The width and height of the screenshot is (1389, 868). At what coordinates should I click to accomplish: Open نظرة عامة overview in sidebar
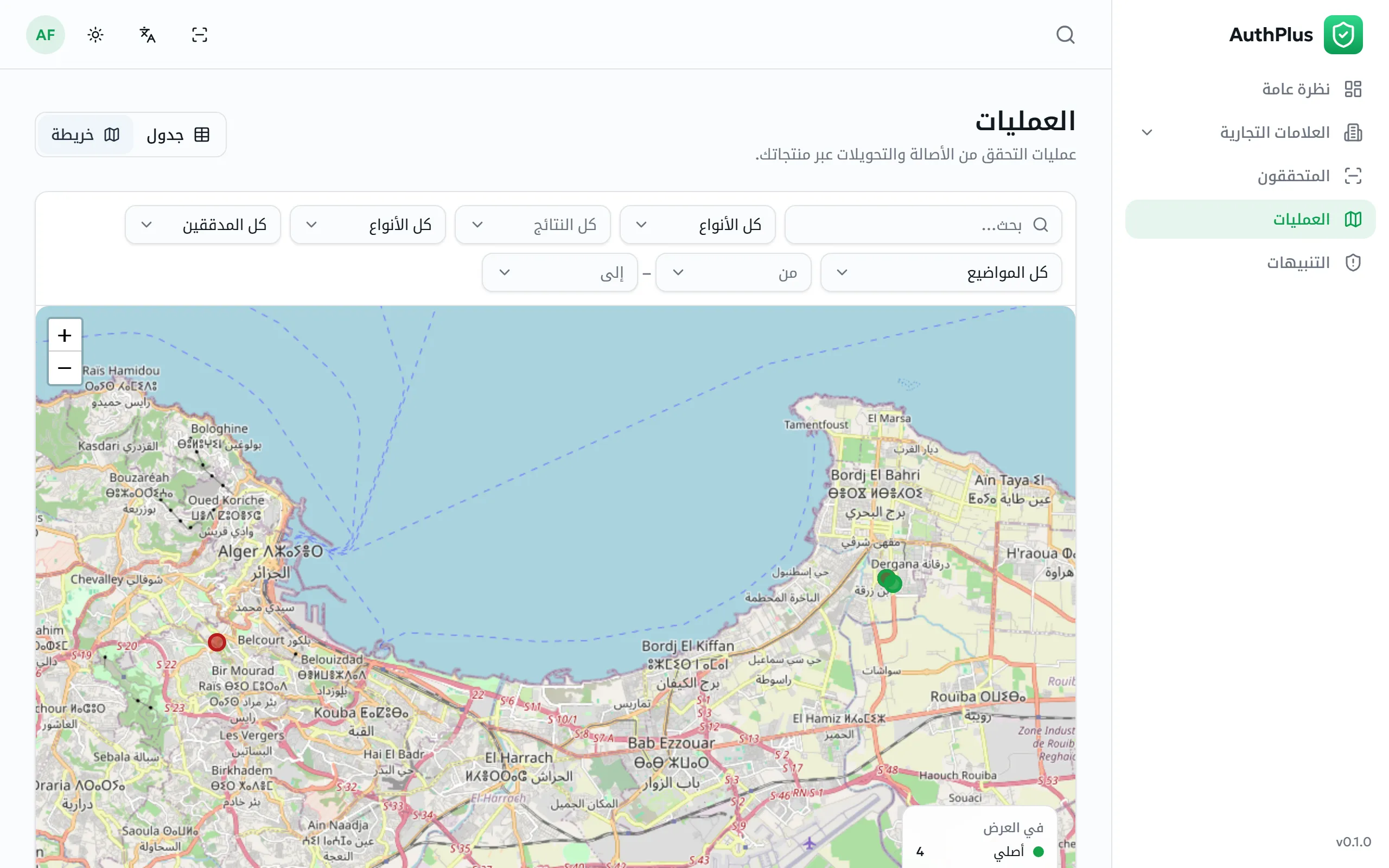1250,89
